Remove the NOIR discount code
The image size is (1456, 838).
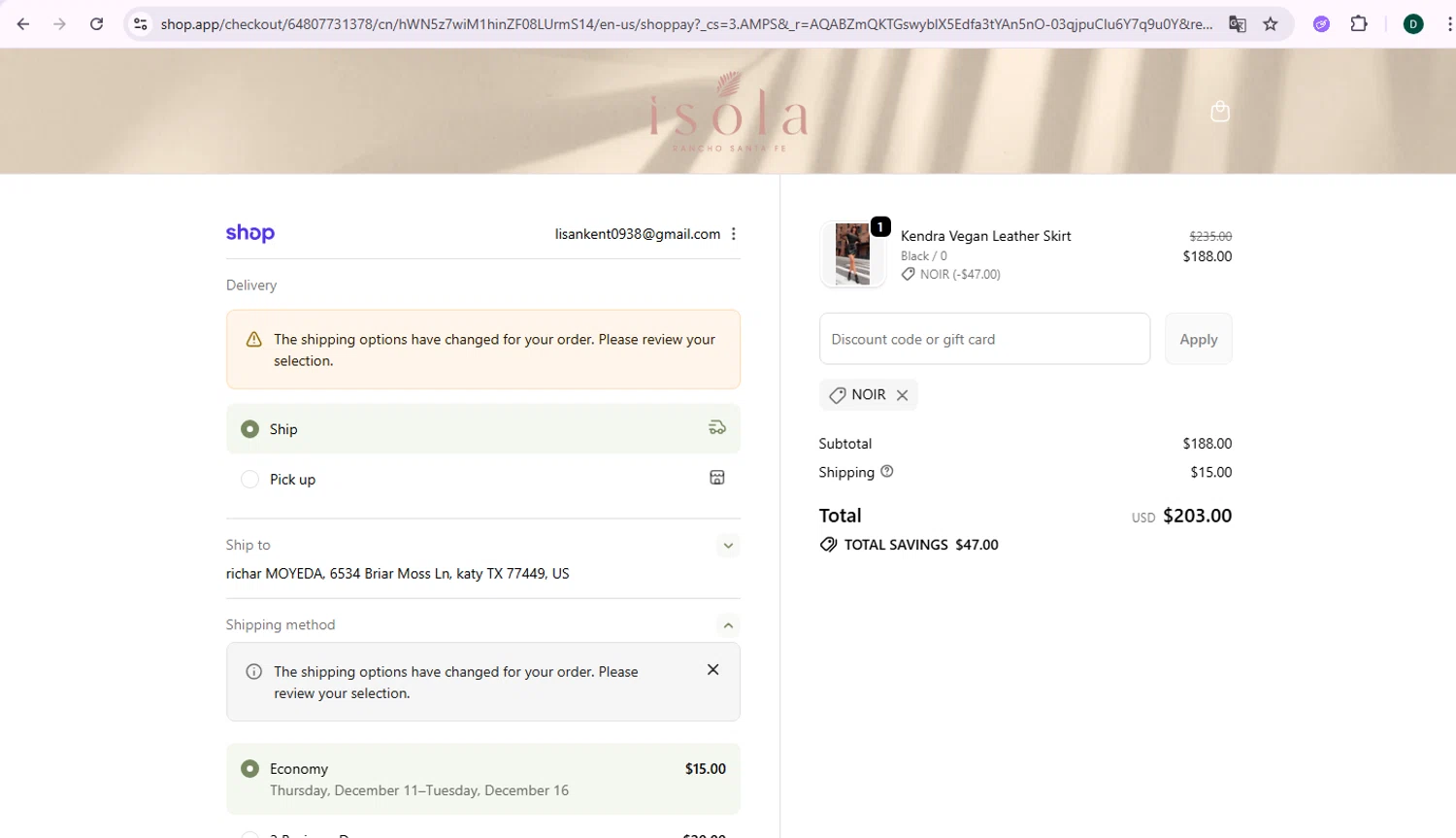[x=903, y=395]
